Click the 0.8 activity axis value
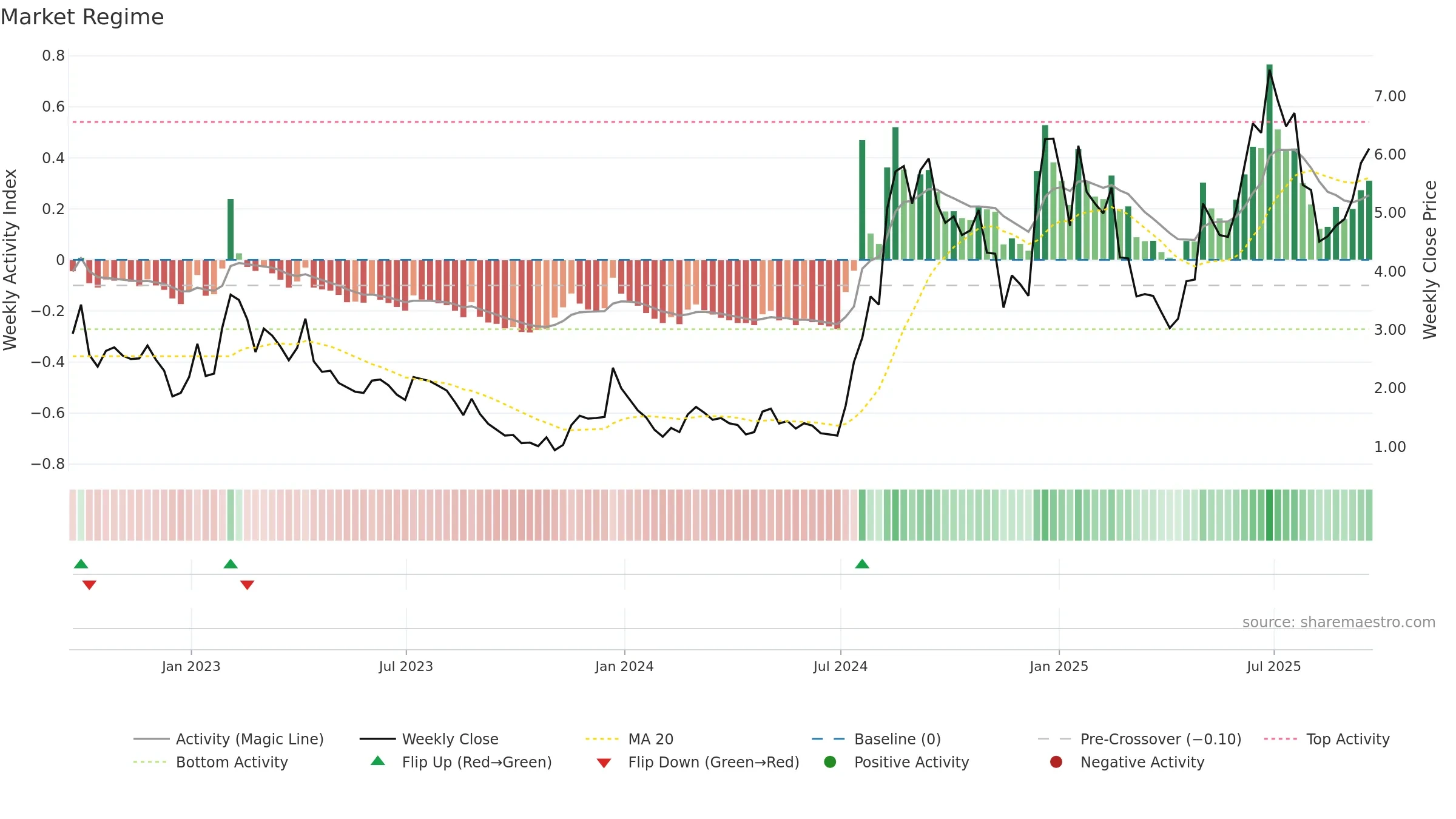This screenshot has height=819, width=1456. coord(53,56)
